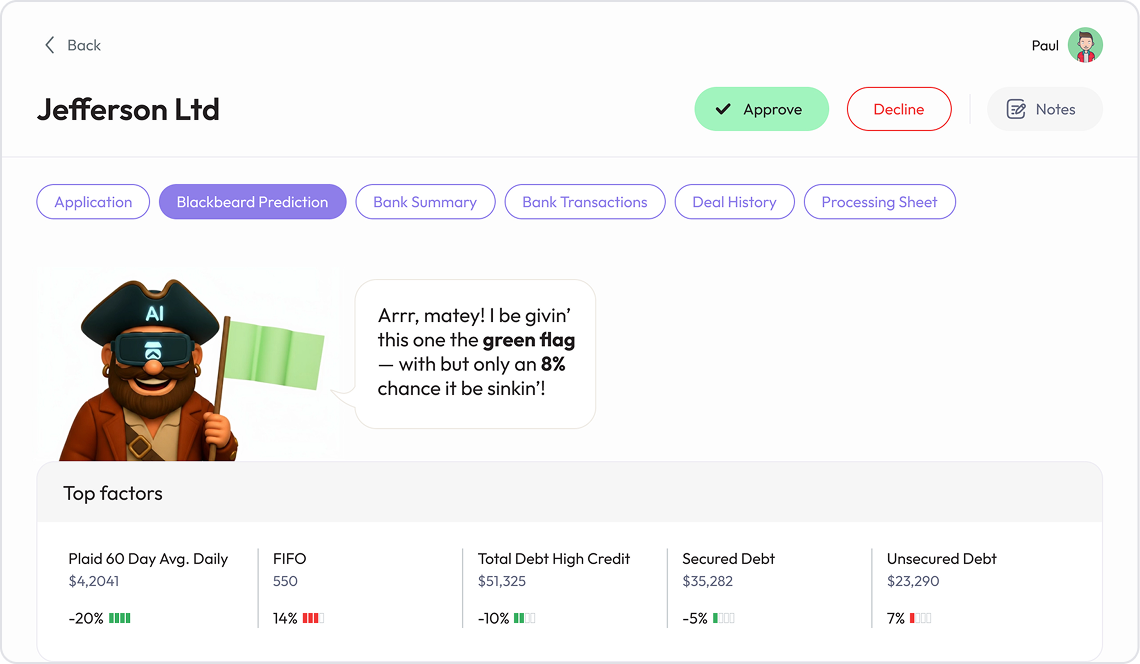Click the Notes pencil icon
Image resolution: width=1140 pixels, height=664 pixels.
click(1017, 109)
